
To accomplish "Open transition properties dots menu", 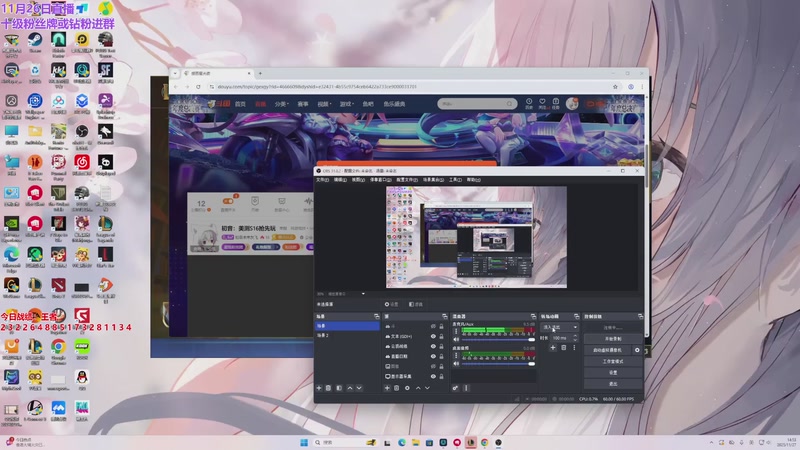I will click(x=574, y=348).
